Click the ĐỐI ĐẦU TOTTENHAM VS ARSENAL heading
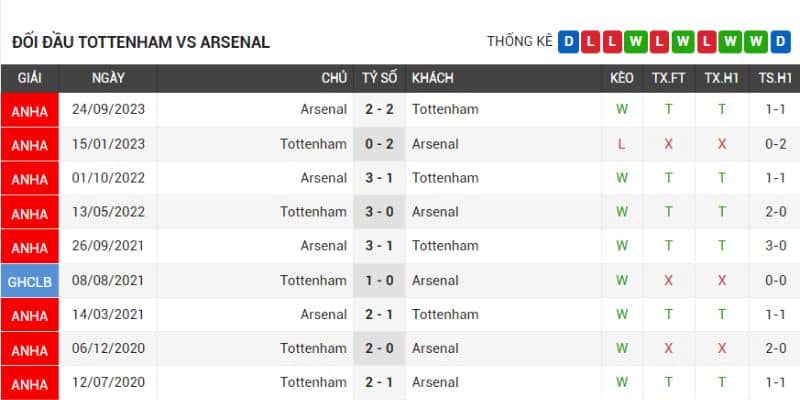The width and height of the screenshot is (800, 400). pyautogui.click(x=141, y=43)
